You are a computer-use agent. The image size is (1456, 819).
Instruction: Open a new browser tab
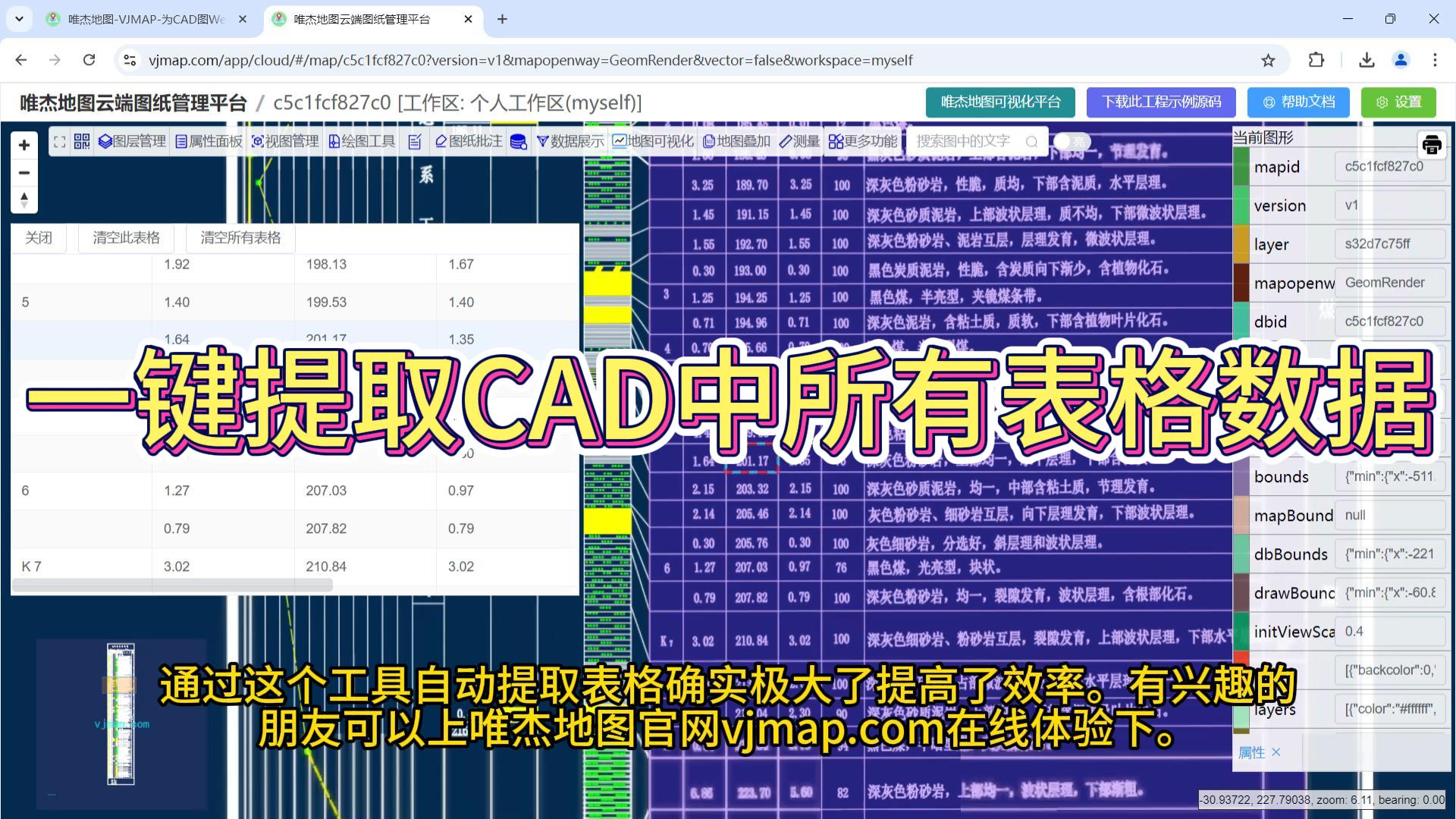(502, 19)
